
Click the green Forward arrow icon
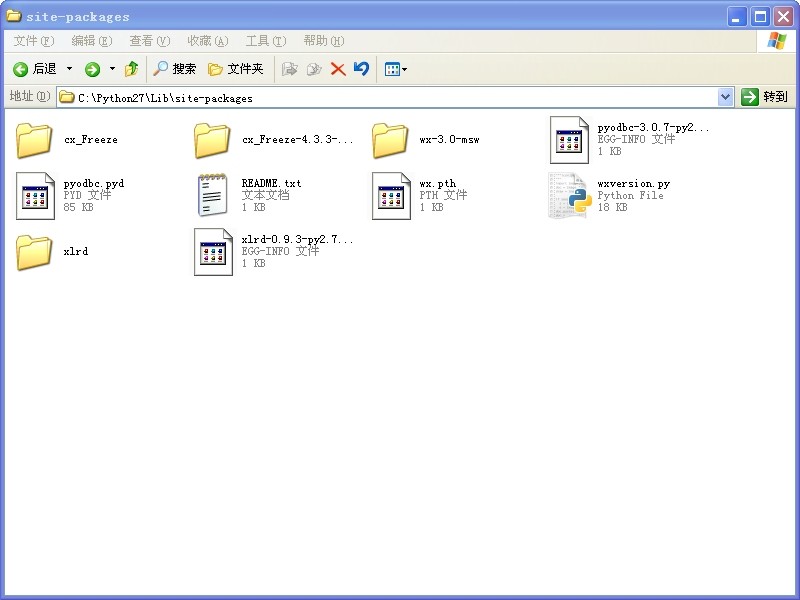pos(92,69)
